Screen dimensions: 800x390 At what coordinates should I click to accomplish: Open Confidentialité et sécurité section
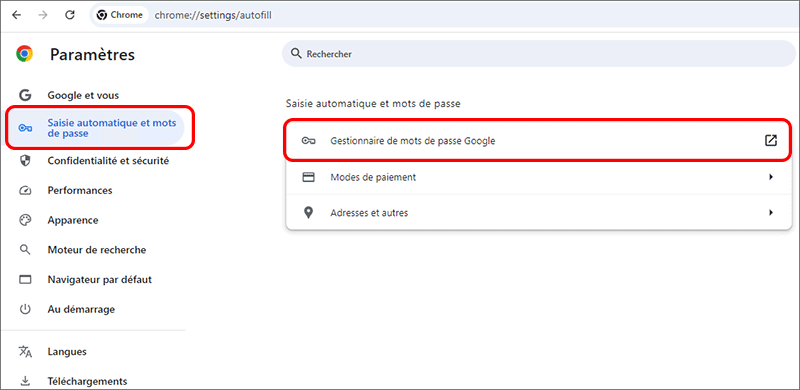(108, 161)
